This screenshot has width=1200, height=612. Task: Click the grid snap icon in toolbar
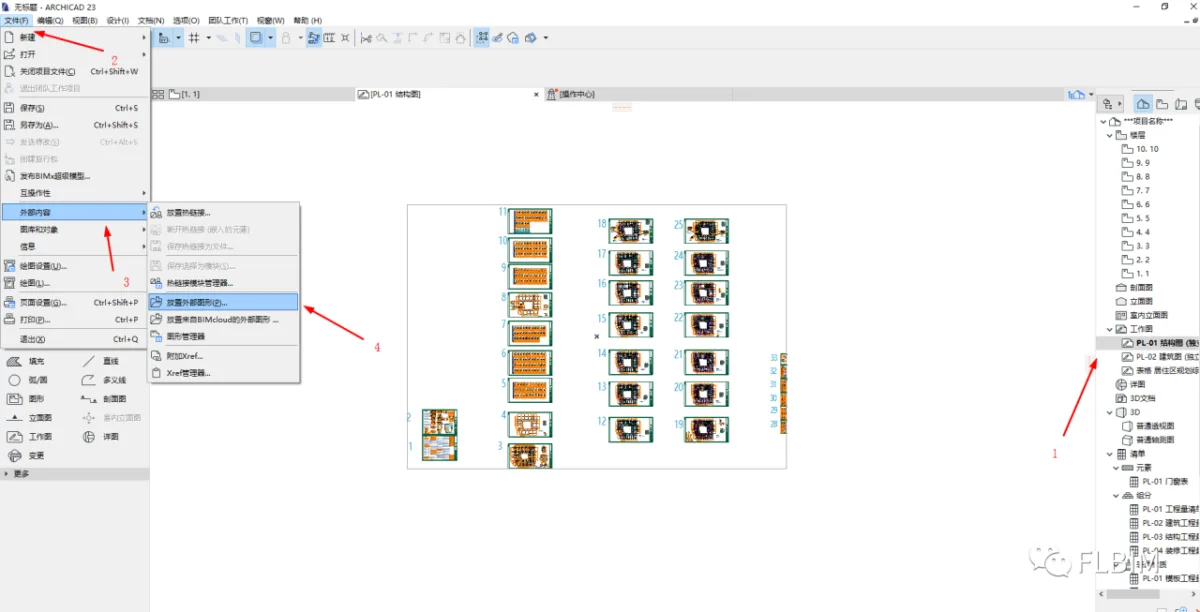(x=194, y=38)
